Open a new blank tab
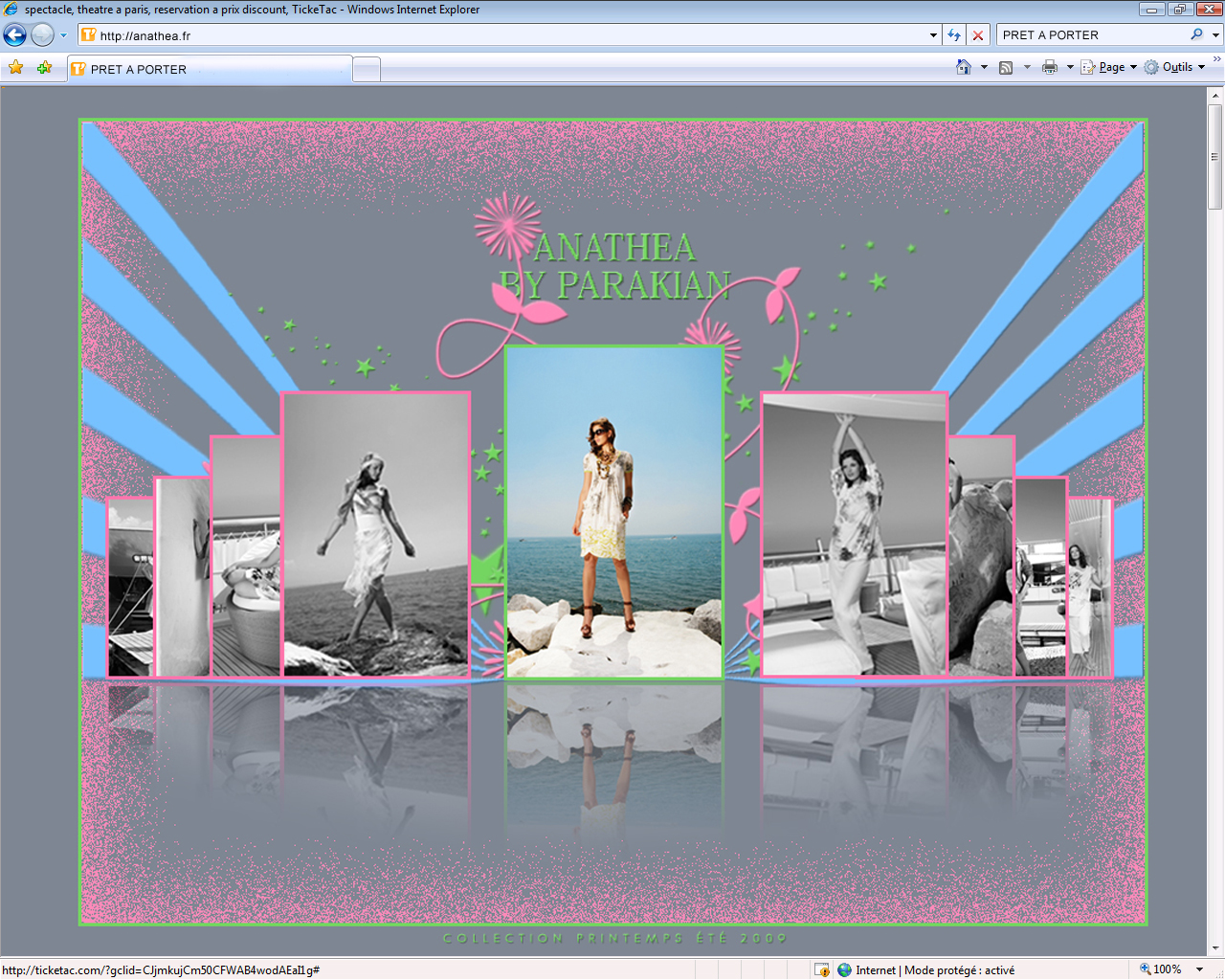 (367, 69)
